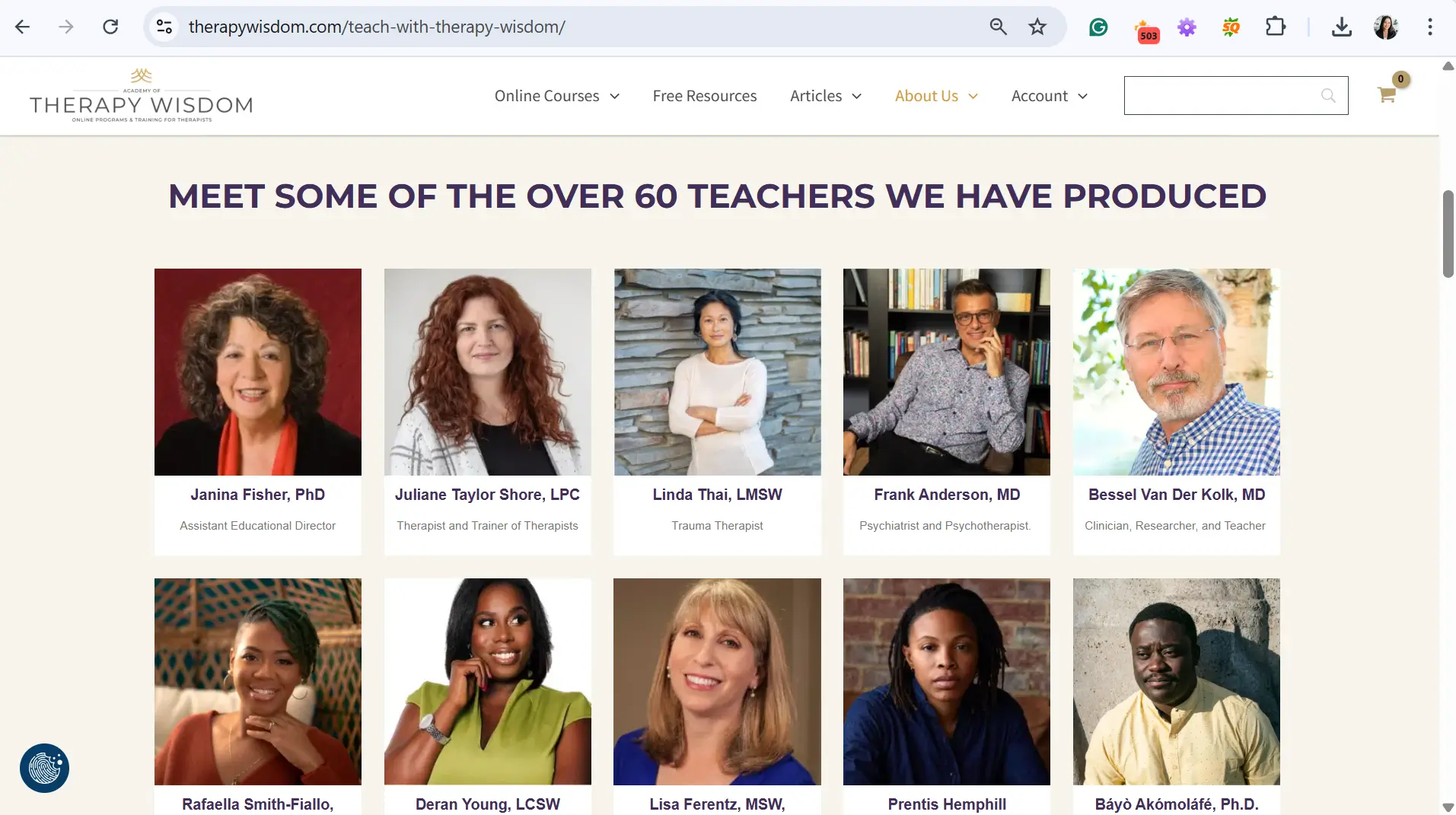Click the browser back arrow
1456x815 pixels.
point(23,27)
